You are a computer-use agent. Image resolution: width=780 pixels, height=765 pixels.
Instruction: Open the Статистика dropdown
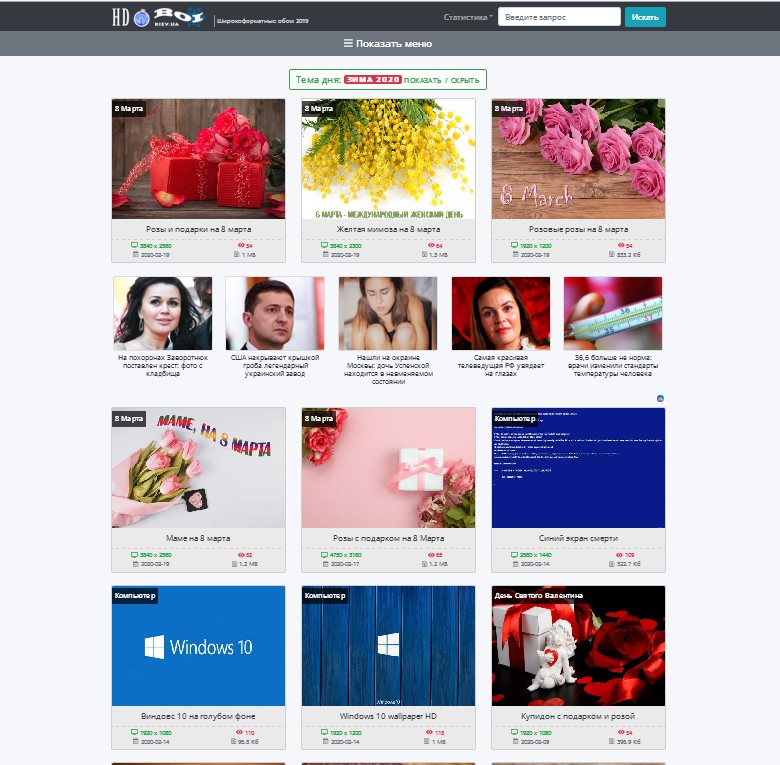468,17
